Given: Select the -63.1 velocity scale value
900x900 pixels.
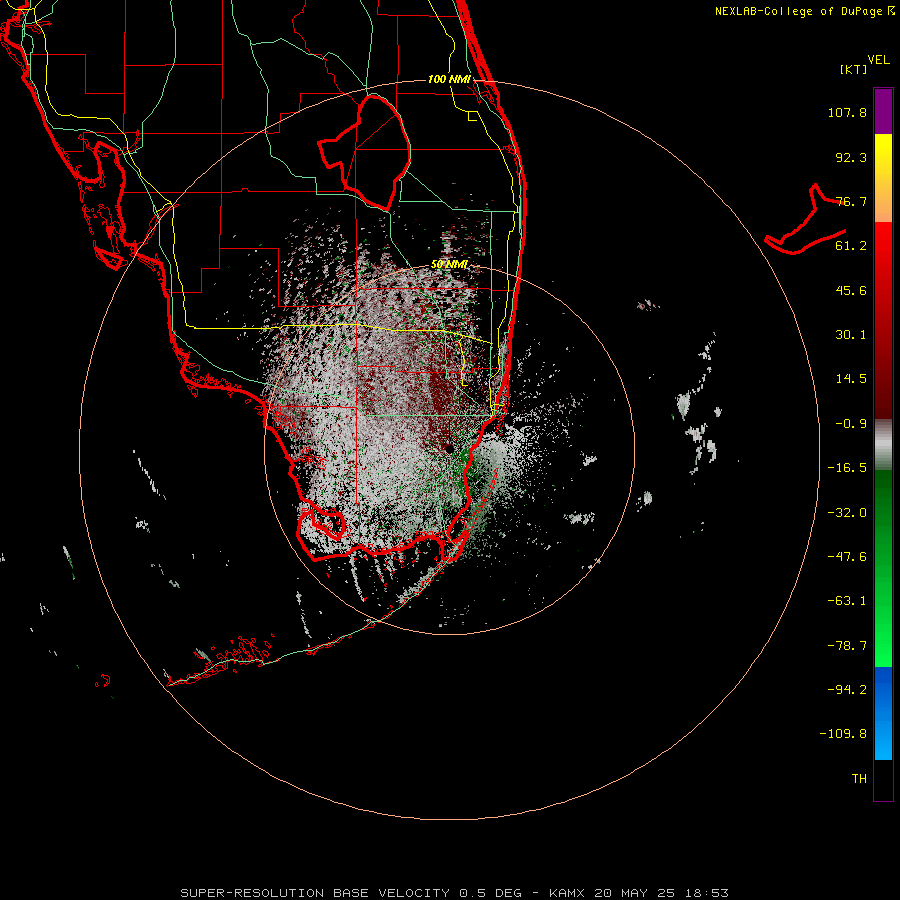Looking at the screenshot, I should (x=847, y=601).
